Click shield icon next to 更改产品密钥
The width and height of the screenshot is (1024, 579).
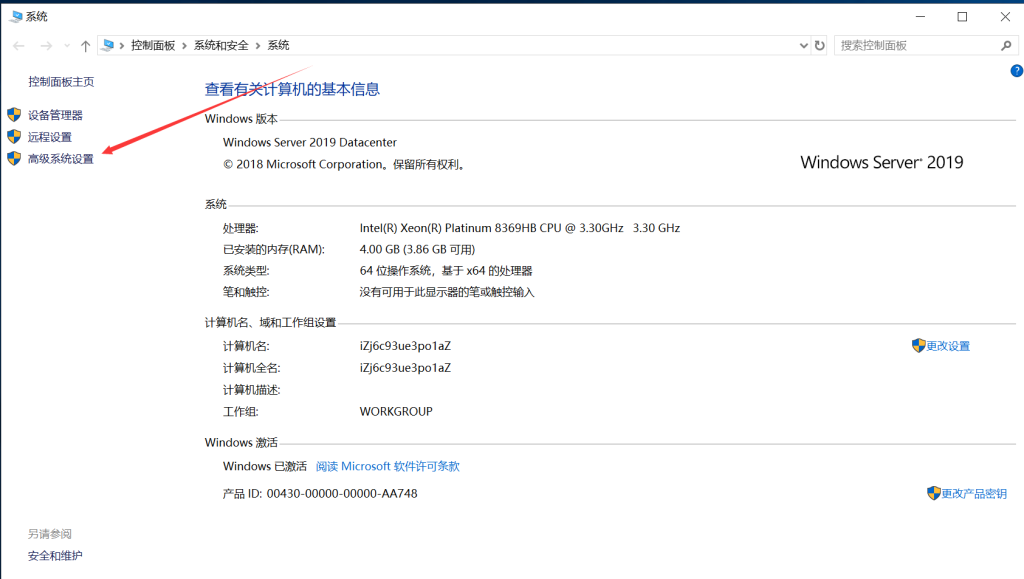point(933,493)
